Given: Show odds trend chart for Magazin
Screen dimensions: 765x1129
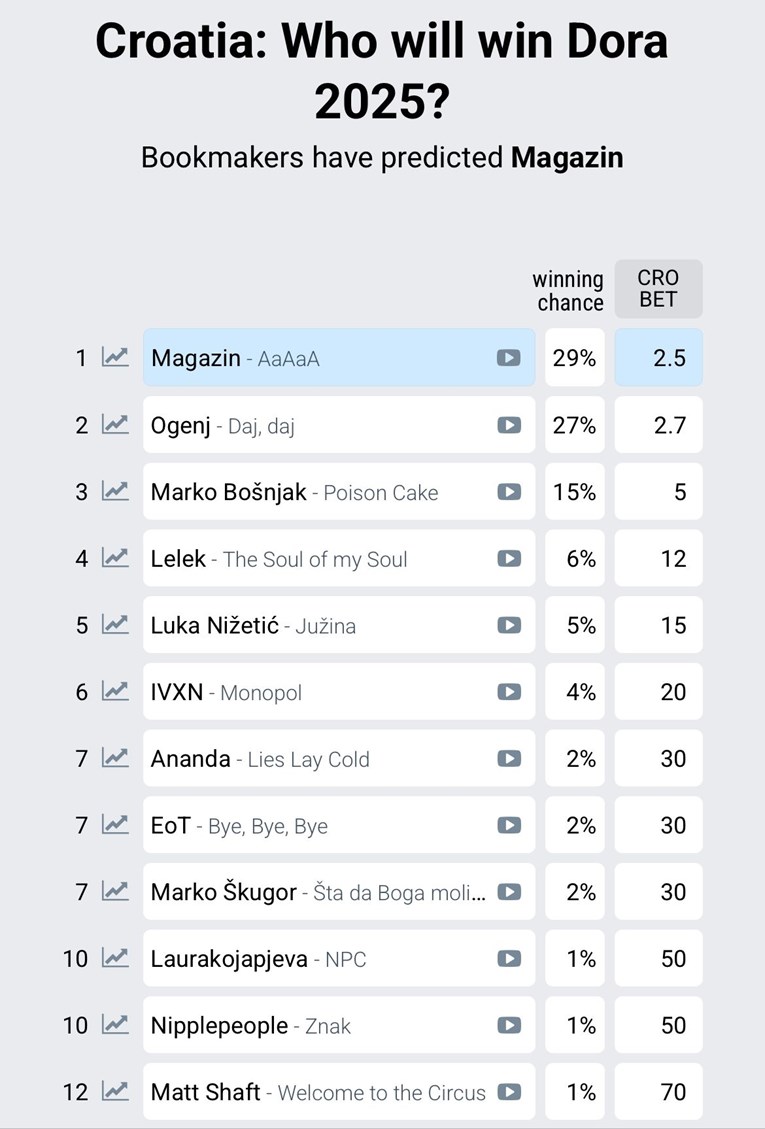Looking at the screenshot, I should 115,357.
